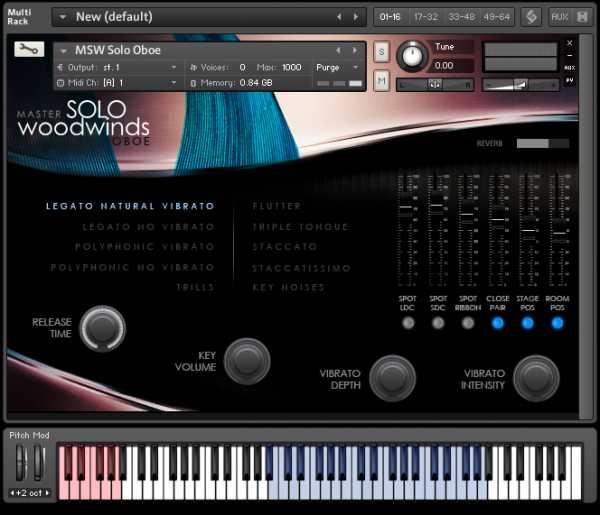Click the Kontakt logo workspace icon
Viewport: 600px width, 515px height.
[532, 17]
